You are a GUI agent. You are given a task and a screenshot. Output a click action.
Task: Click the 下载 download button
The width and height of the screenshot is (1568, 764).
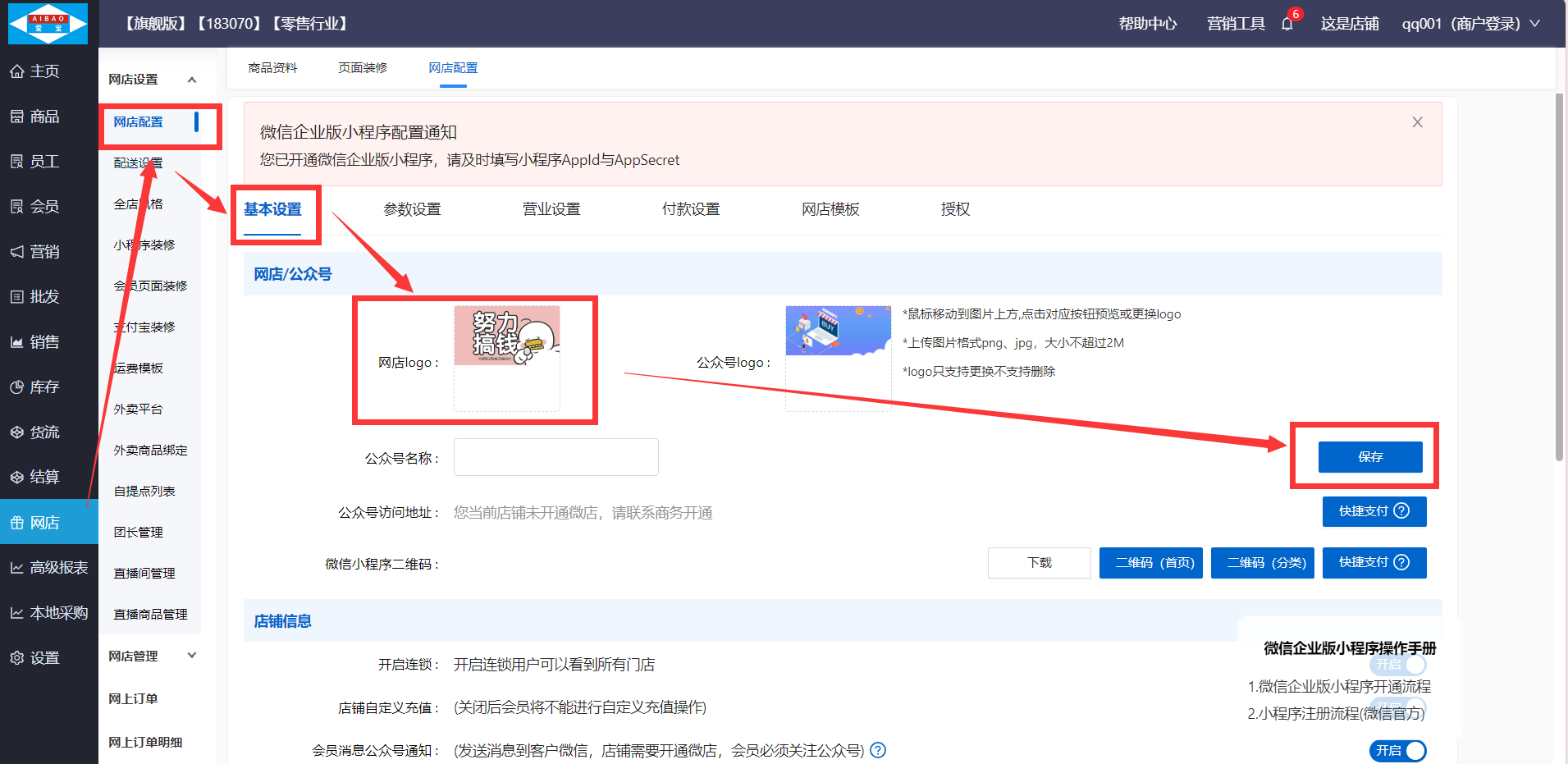1039,563
